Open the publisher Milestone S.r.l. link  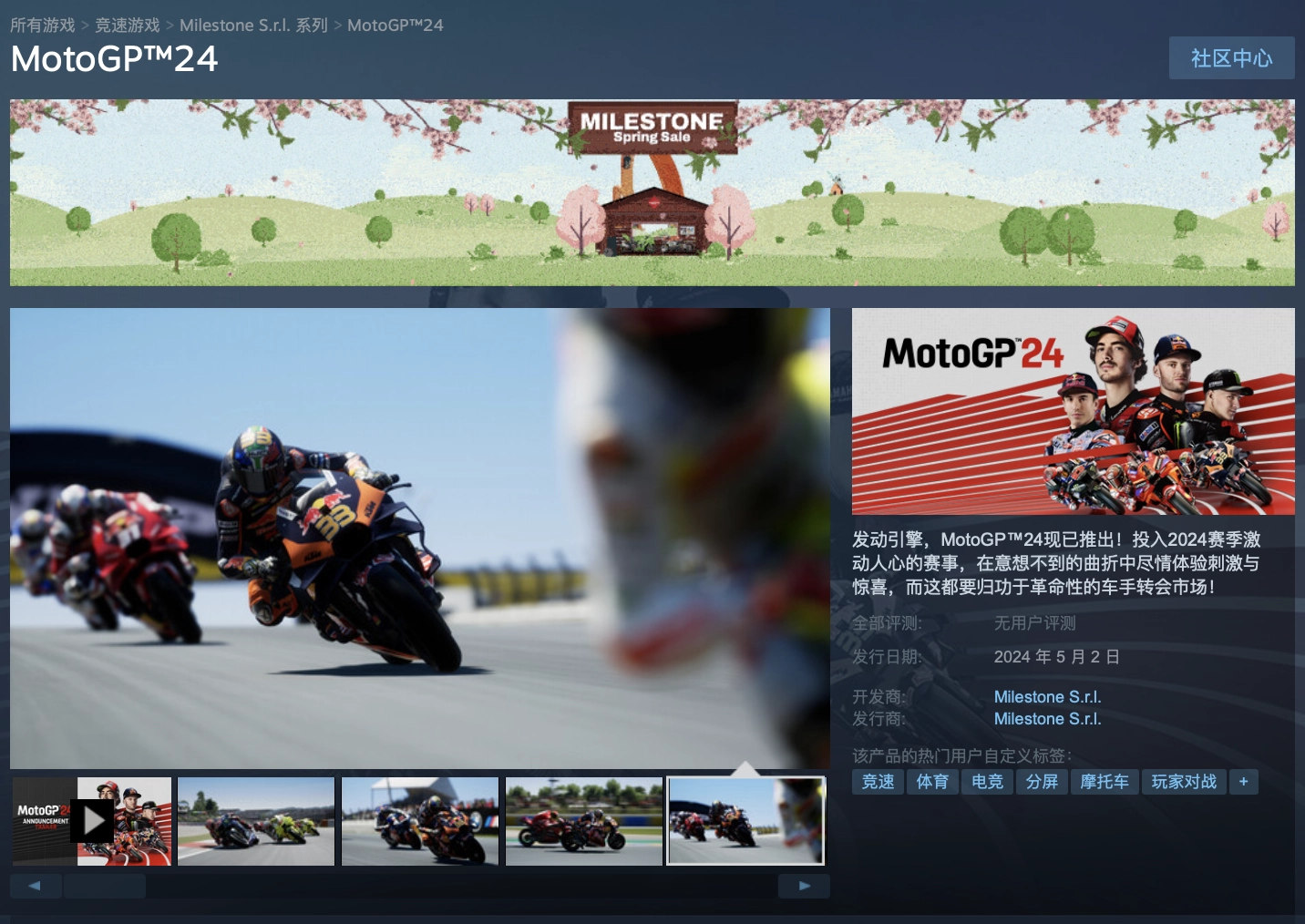(x=1047, y=719)
